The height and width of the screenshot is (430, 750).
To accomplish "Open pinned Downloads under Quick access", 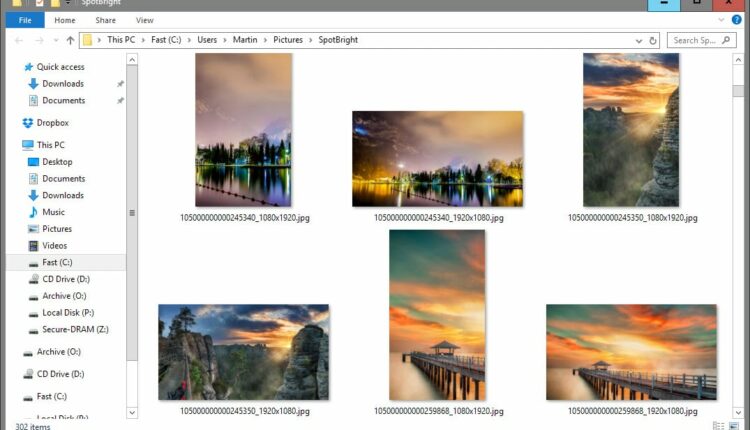I will tap(63, 83).
